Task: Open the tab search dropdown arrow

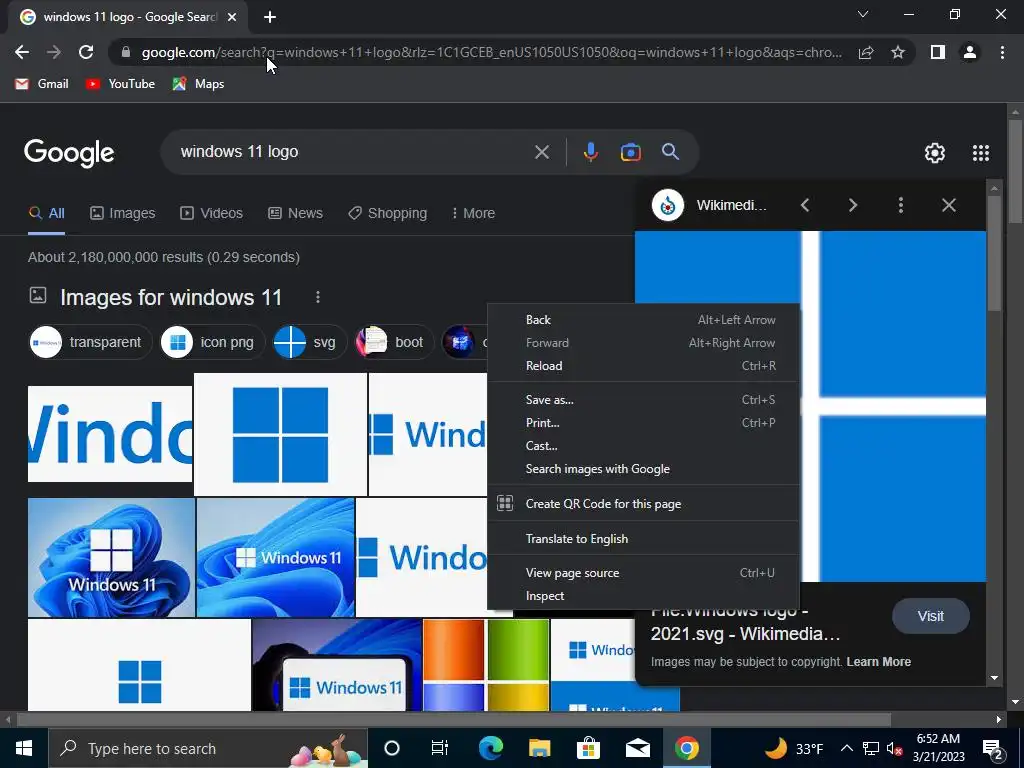Action: (x=863, y=14)
